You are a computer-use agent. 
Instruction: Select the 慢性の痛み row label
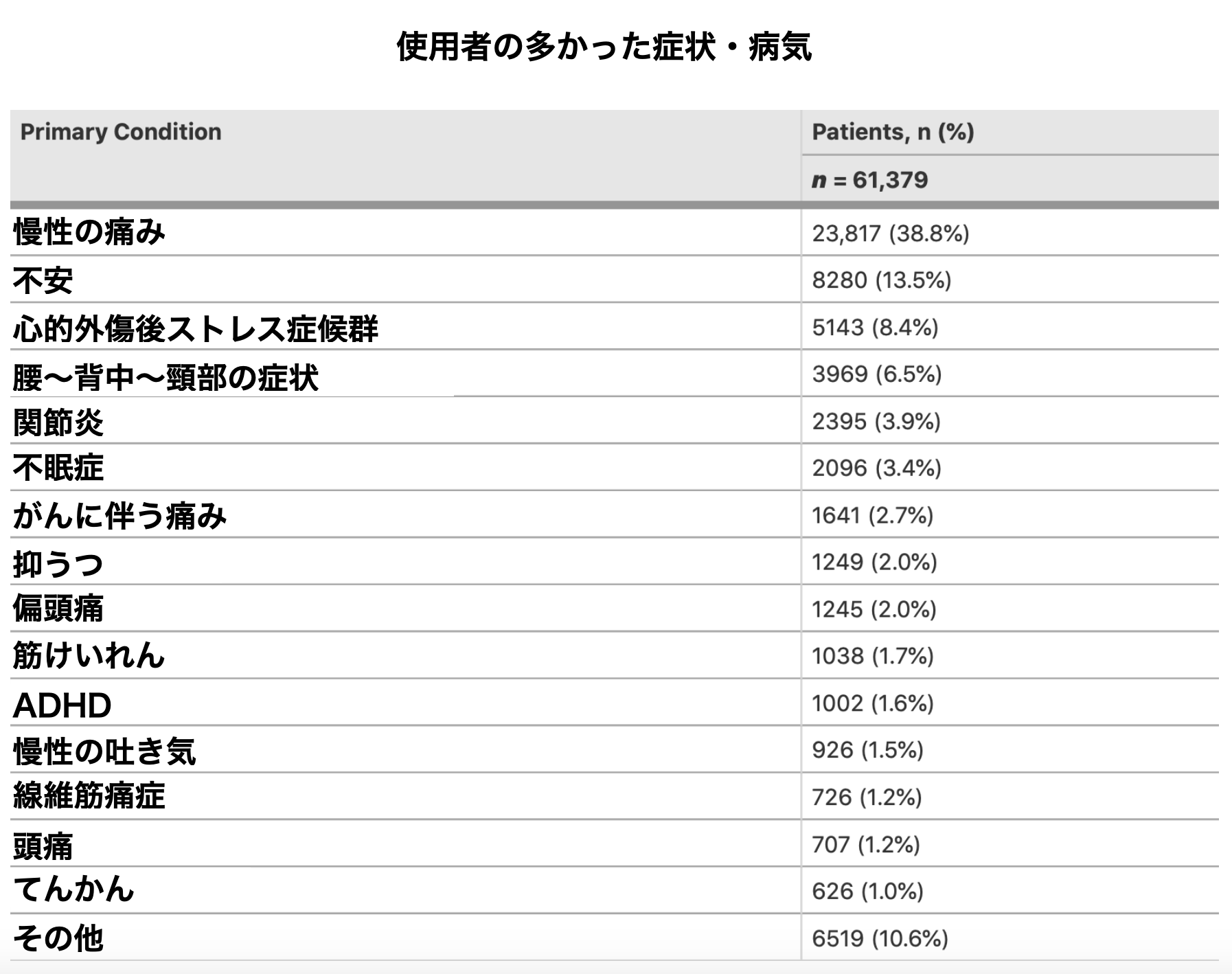[x=89, y=232]
